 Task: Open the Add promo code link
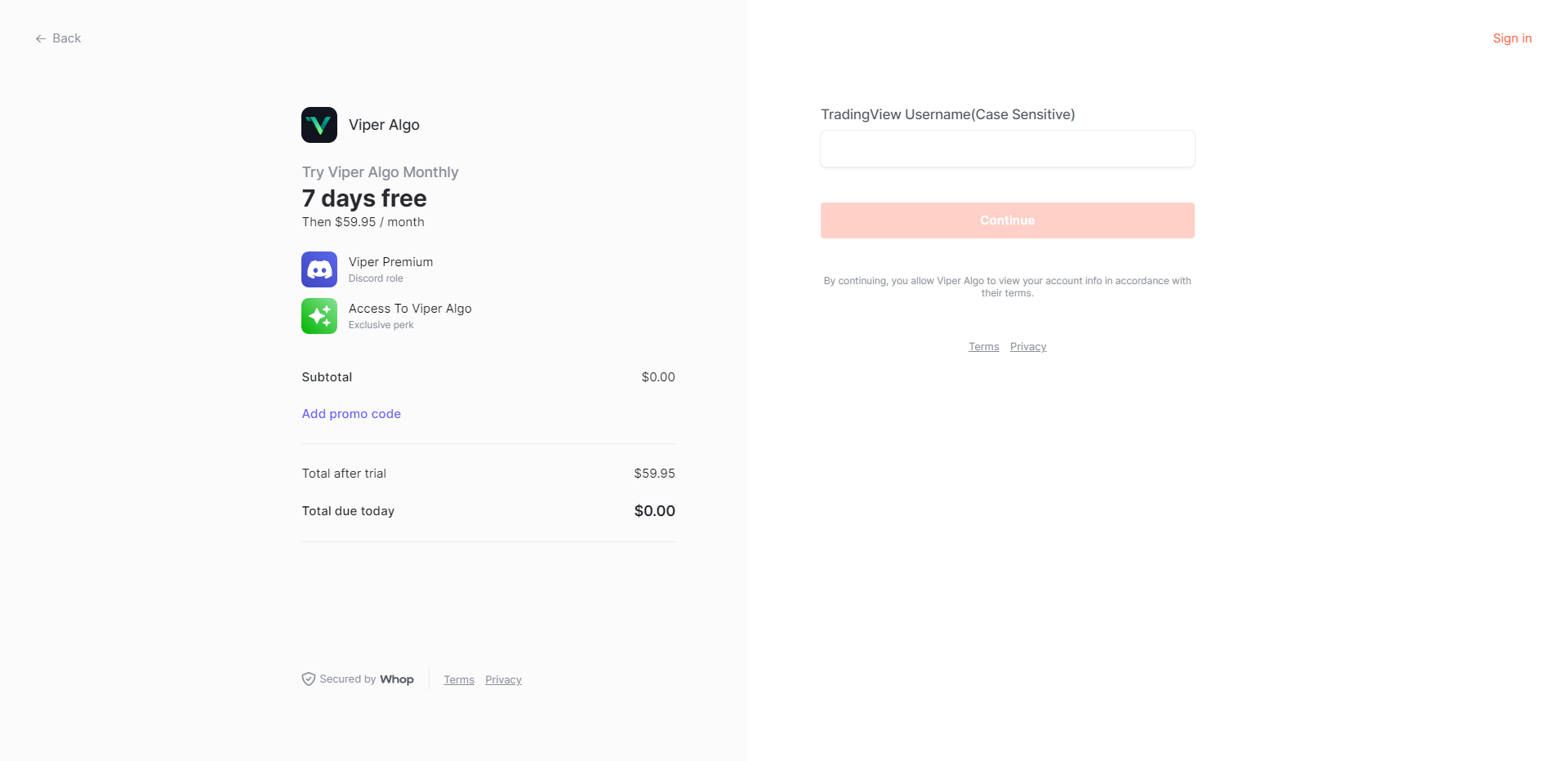pyautogui.click(x=351, y=414)
